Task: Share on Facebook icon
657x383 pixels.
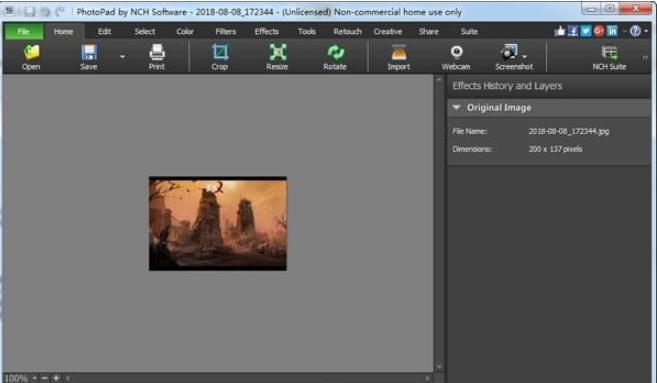Action: (573, 31)
